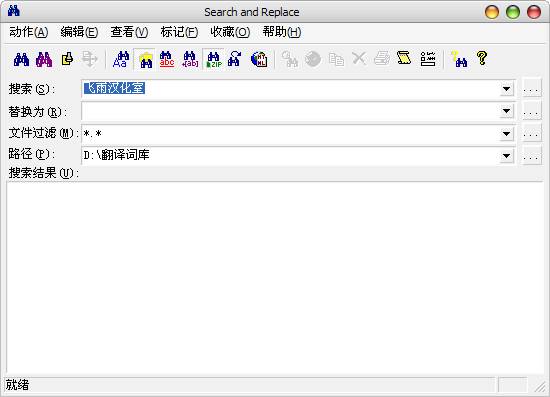Expand the 文件过滤(M) dropdown arrow
This screenshot has width=550, height=397.
tap(506, 134)
